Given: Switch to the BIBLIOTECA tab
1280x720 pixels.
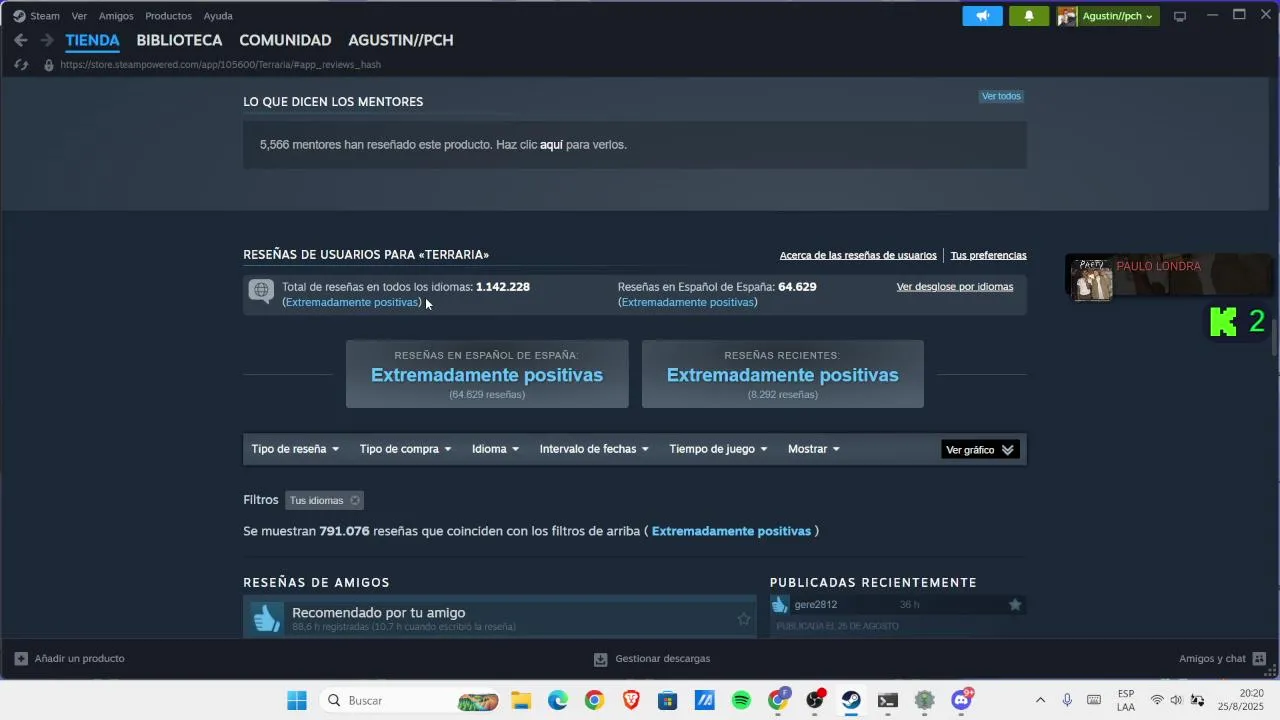Looking at the screenshot, I should [x=179, y=40].
